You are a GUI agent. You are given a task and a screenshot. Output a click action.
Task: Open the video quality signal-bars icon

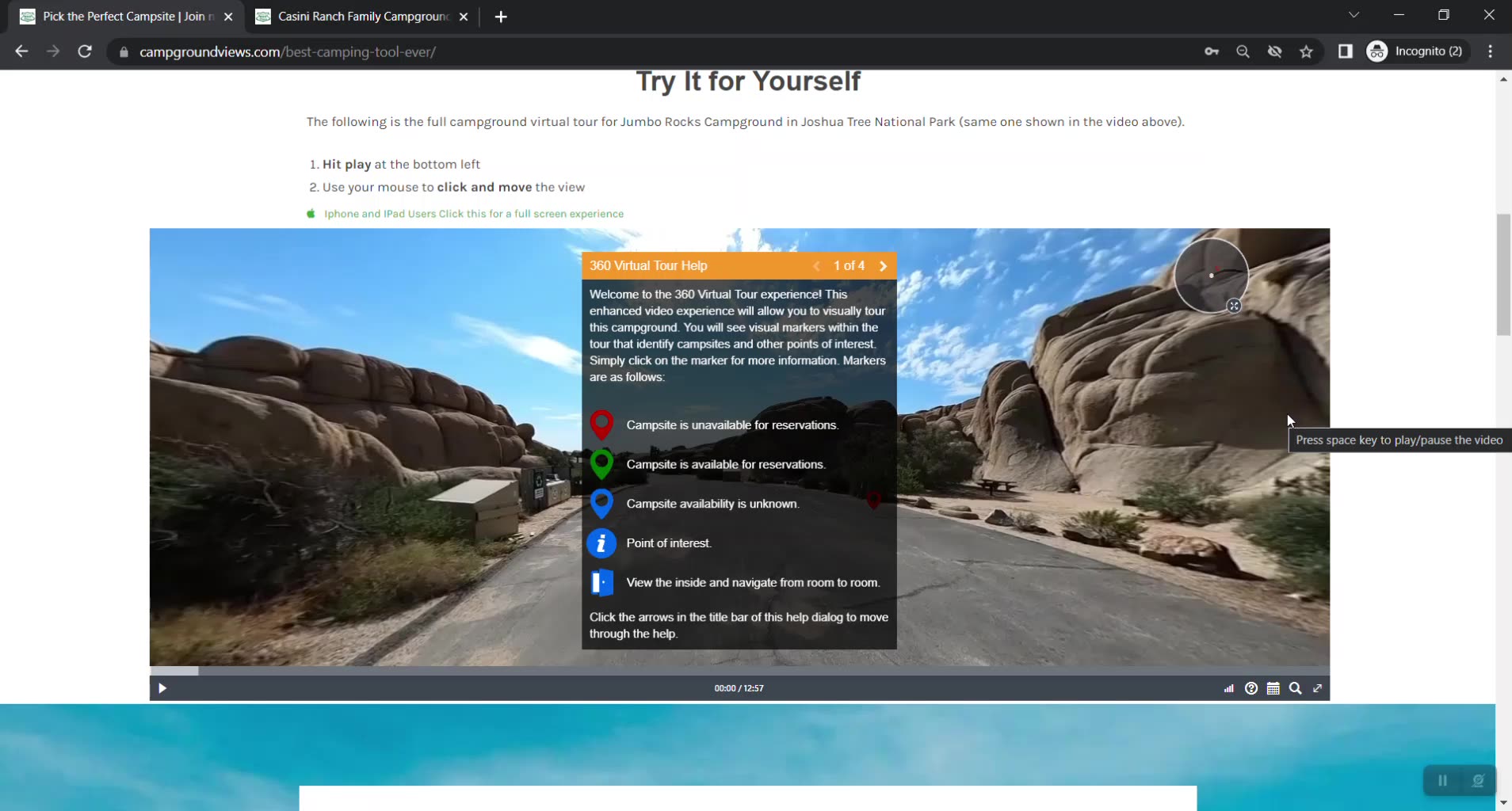tap(1229, 688)
